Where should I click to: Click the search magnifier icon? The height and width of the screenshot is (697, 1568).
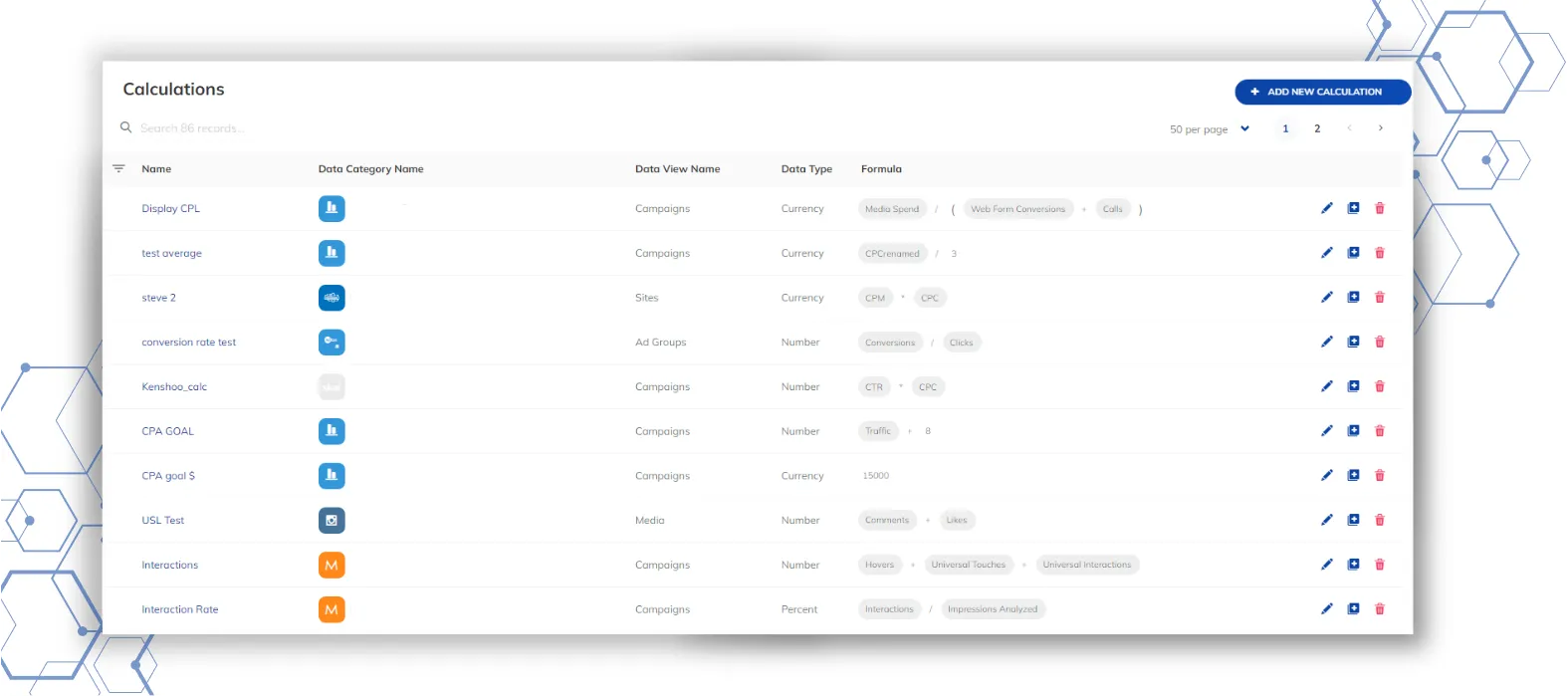[126, 127]
